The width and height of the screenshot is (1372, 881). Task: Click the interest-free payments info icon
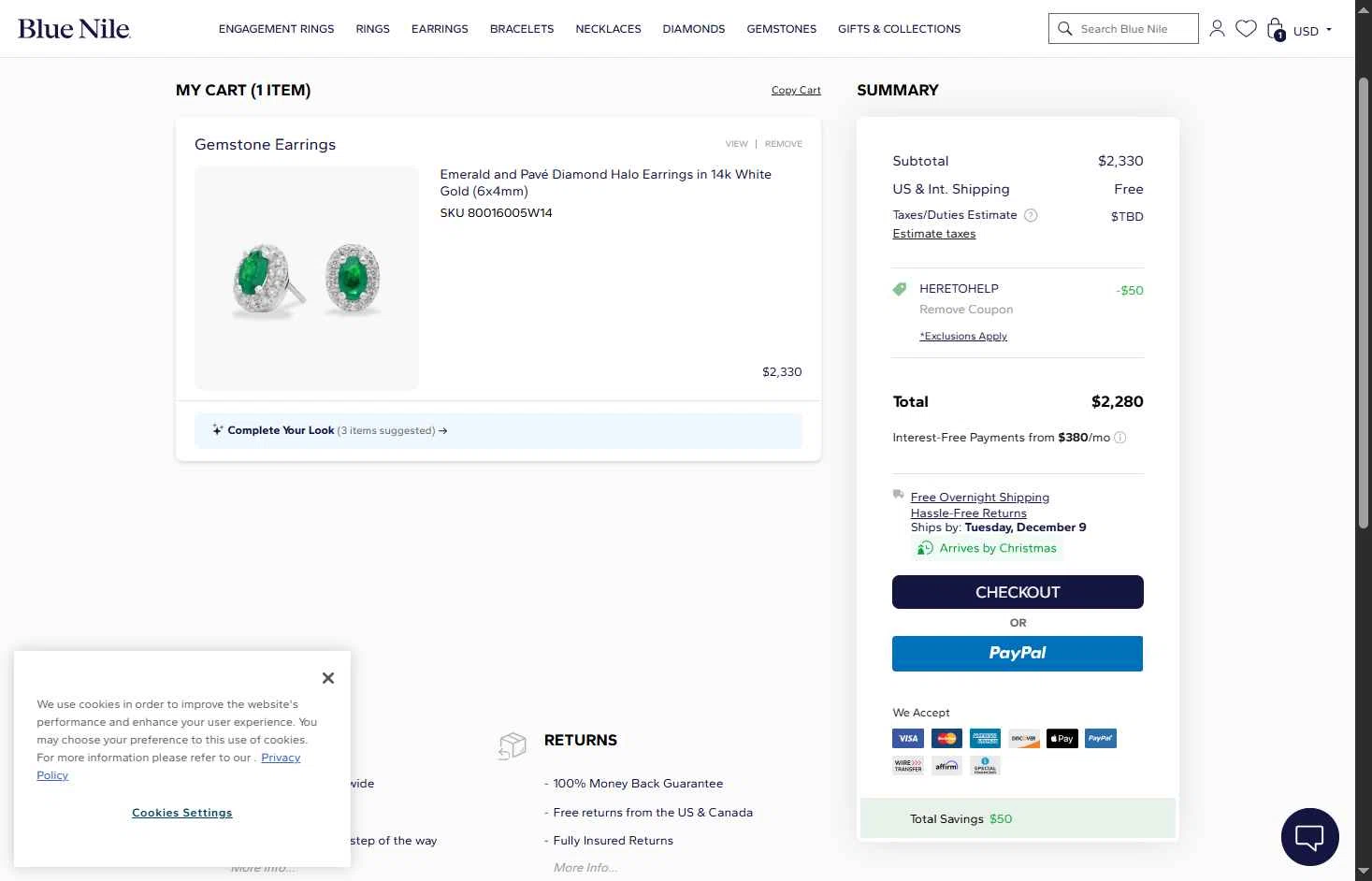tap(1120, 438)
